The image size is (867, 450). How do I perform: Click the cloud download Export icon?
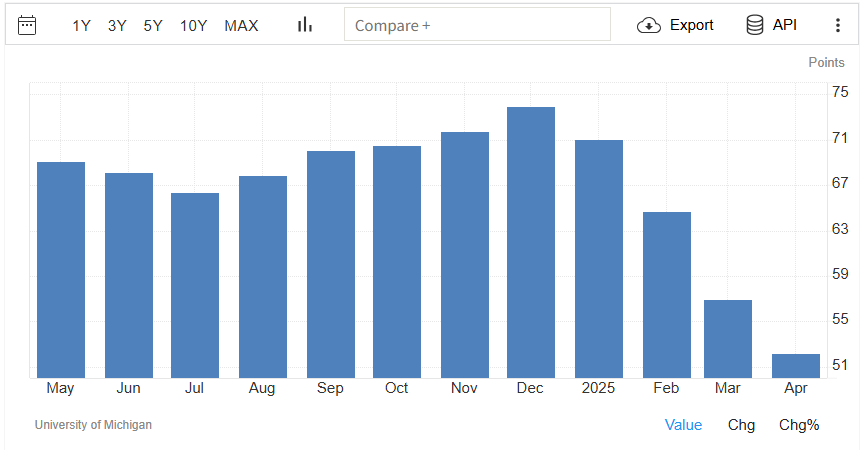[x=650, y=25]
